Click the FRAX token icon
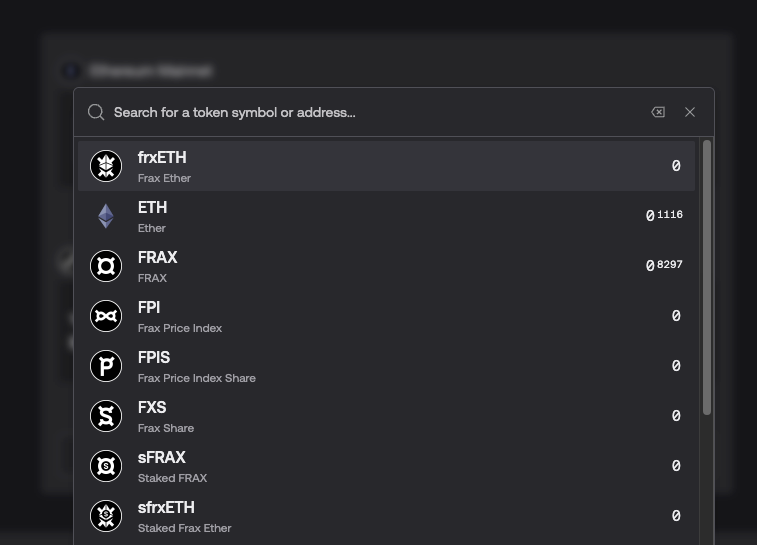 (106, 266)
